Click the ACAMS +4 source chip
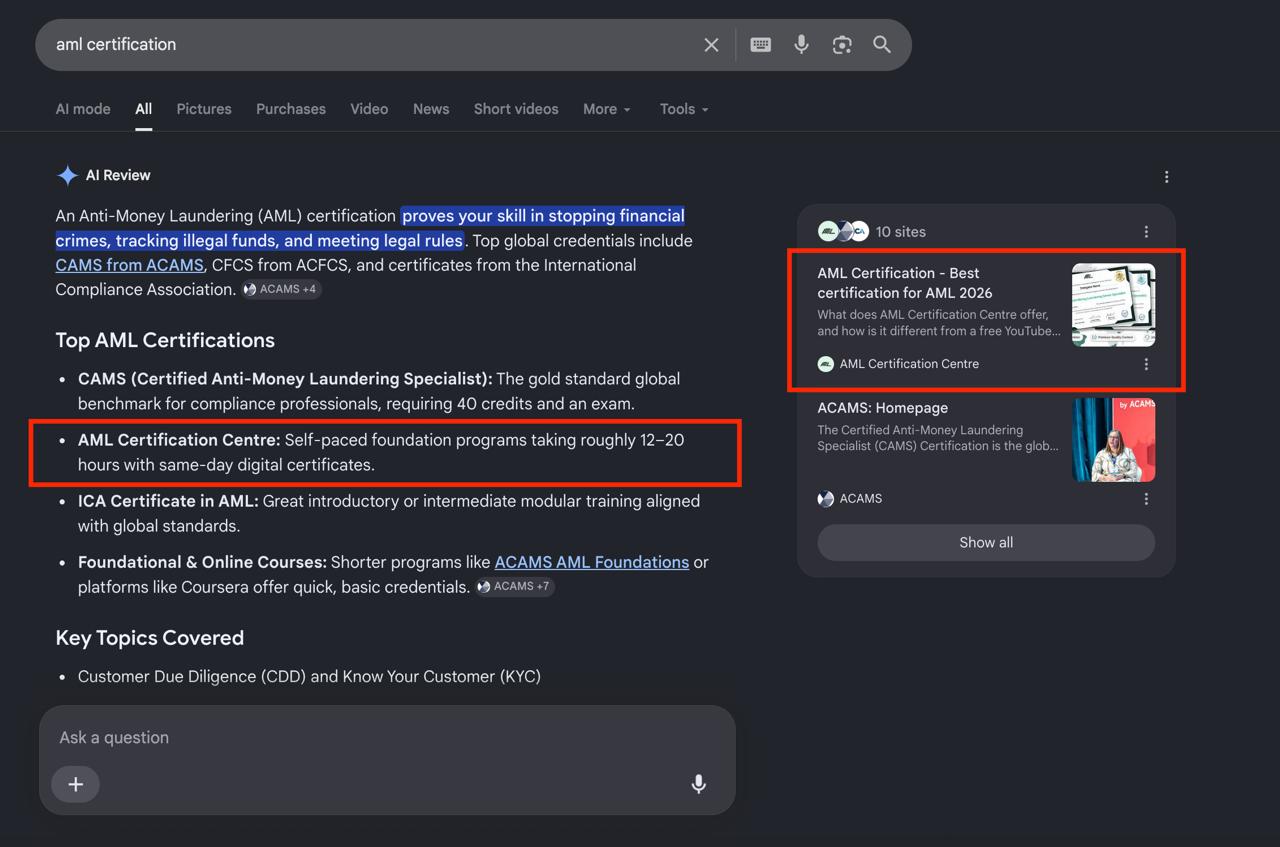Image resolution: width=1280 pixels, height=847 pixels. point(281,289)
